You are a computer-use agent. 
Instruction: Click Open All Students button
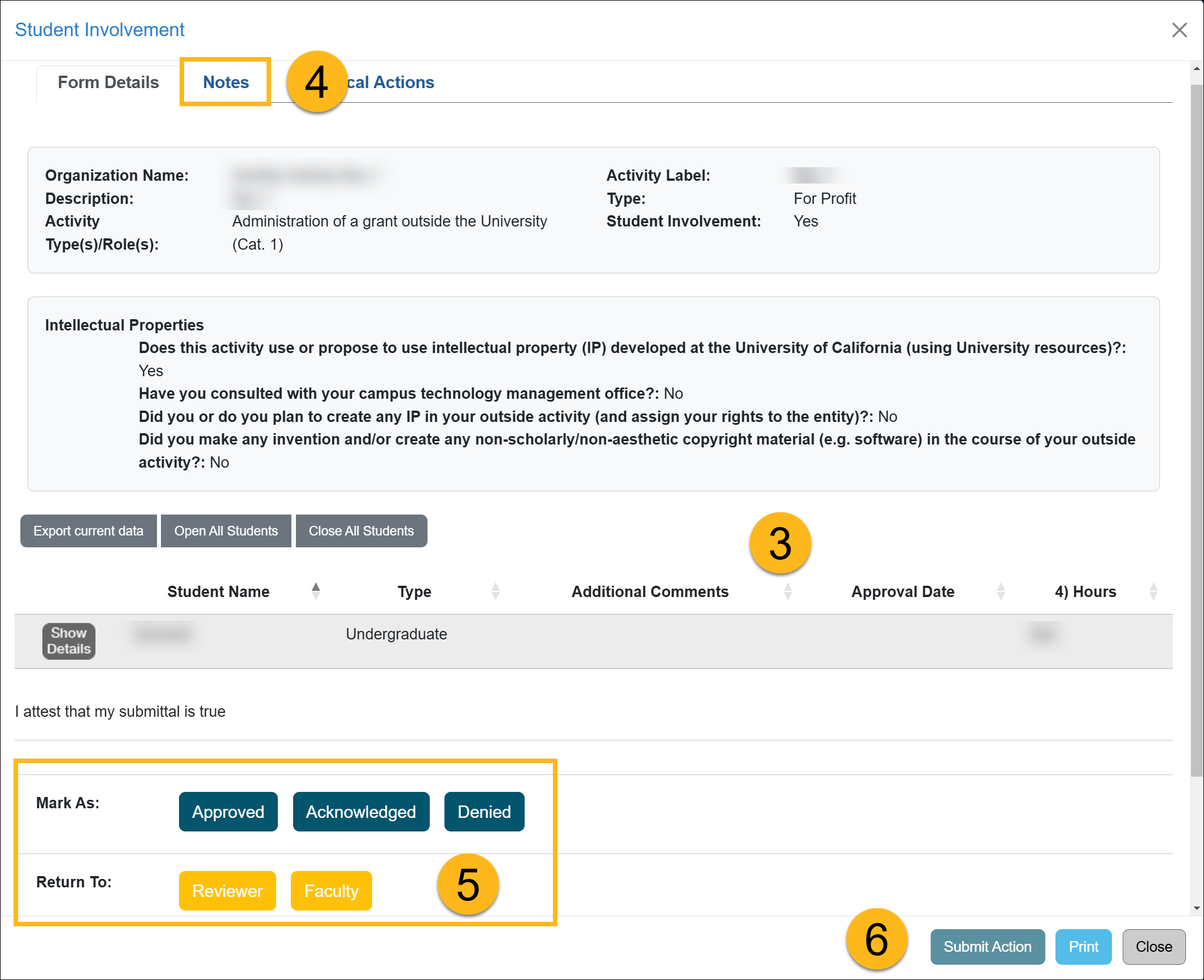tap(226, 531)
